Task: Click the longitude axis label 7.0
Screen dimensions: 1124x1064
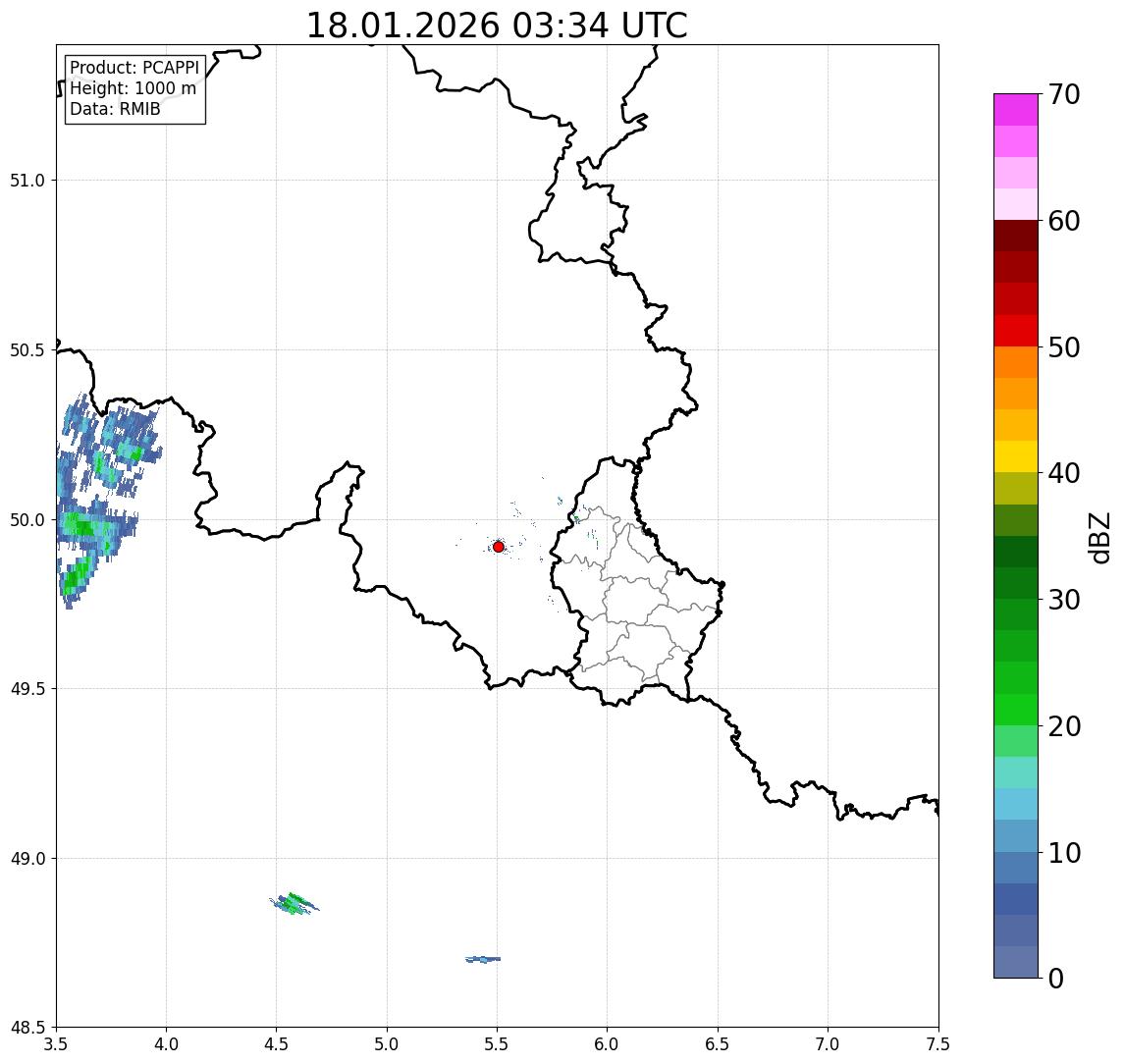Action: pyautogui.click(x=828, y=1044)
